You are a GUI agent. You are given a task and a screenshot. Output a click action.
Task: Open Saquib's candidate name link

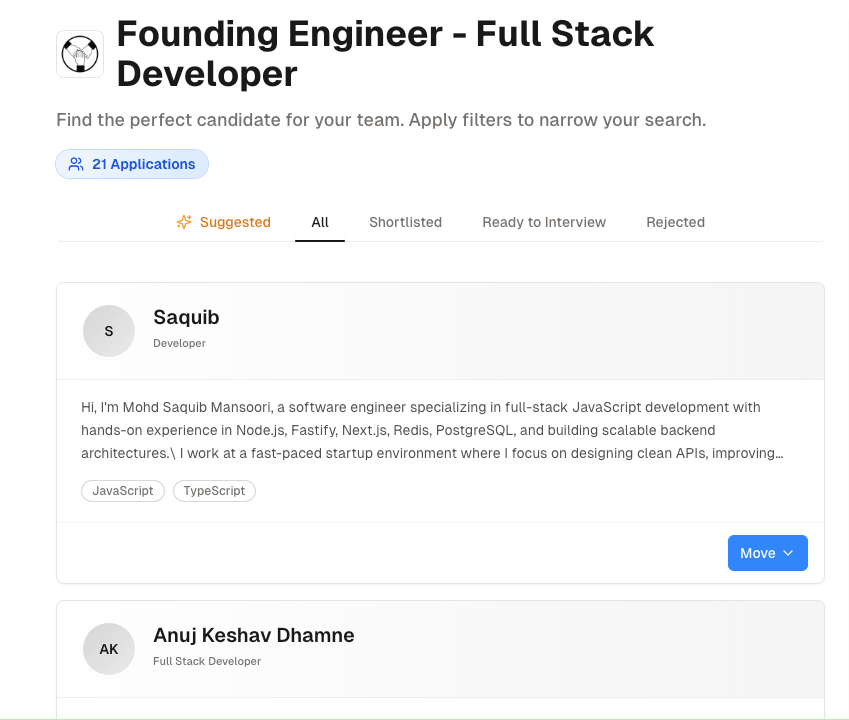click(186, 317)
